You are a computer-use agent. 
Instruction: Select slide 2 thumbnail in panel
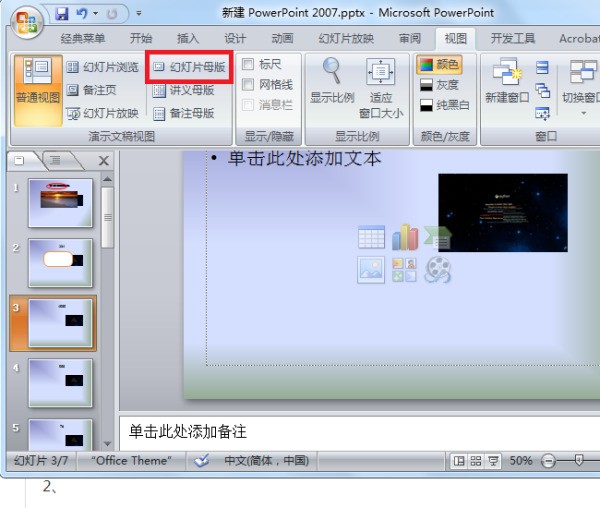[x=60, y=263]
